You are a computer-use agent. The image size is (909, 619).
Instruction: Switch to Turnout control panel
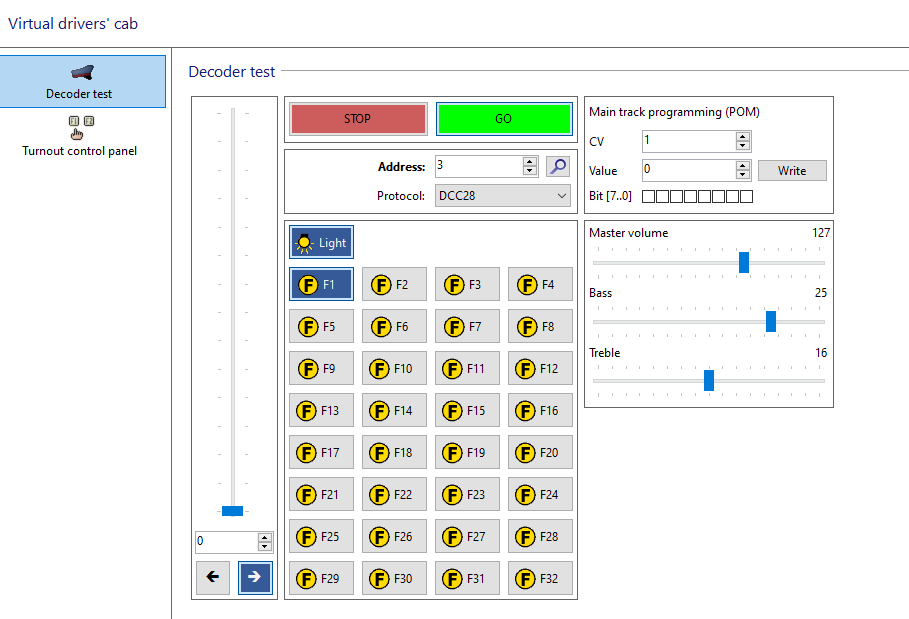[x=80, y=136]
